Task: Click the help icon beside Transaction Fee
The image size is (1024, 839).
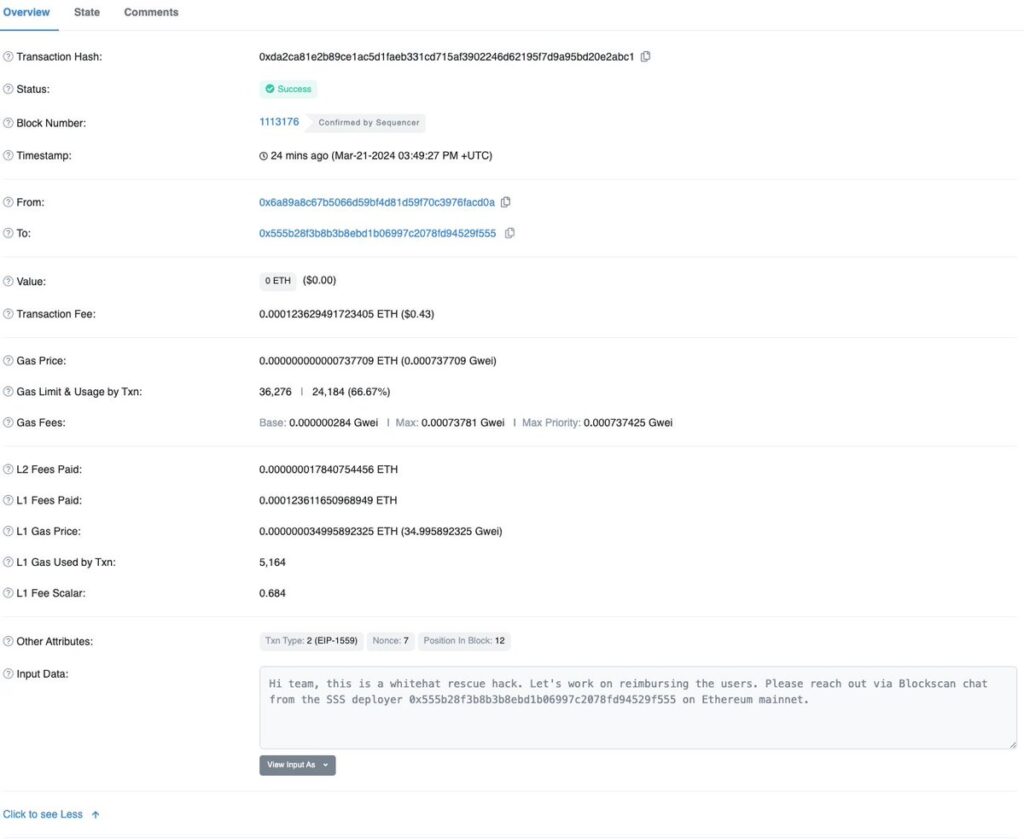Action: pos(8,313)
